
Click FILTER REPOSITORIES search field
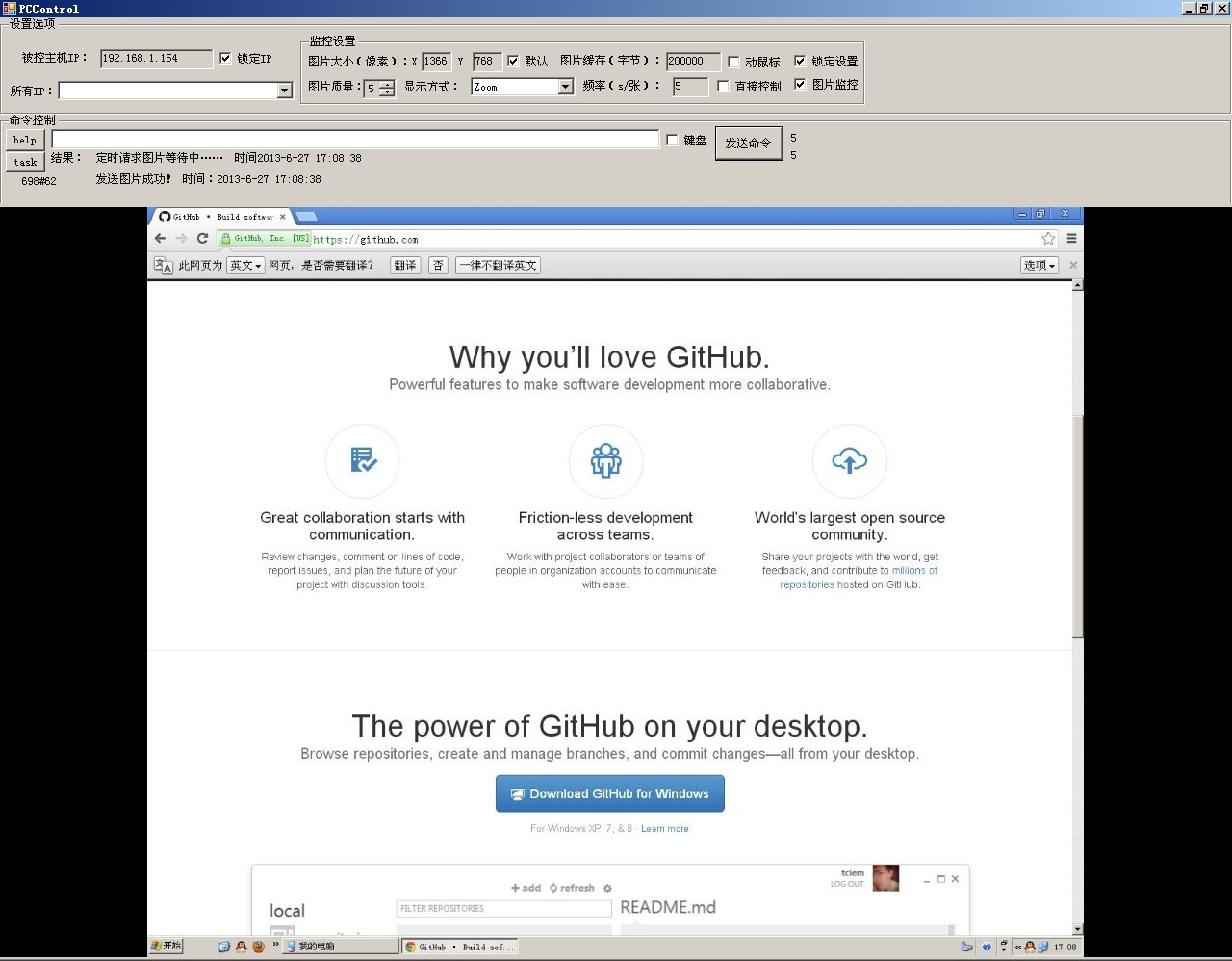[x=503, y=908]
